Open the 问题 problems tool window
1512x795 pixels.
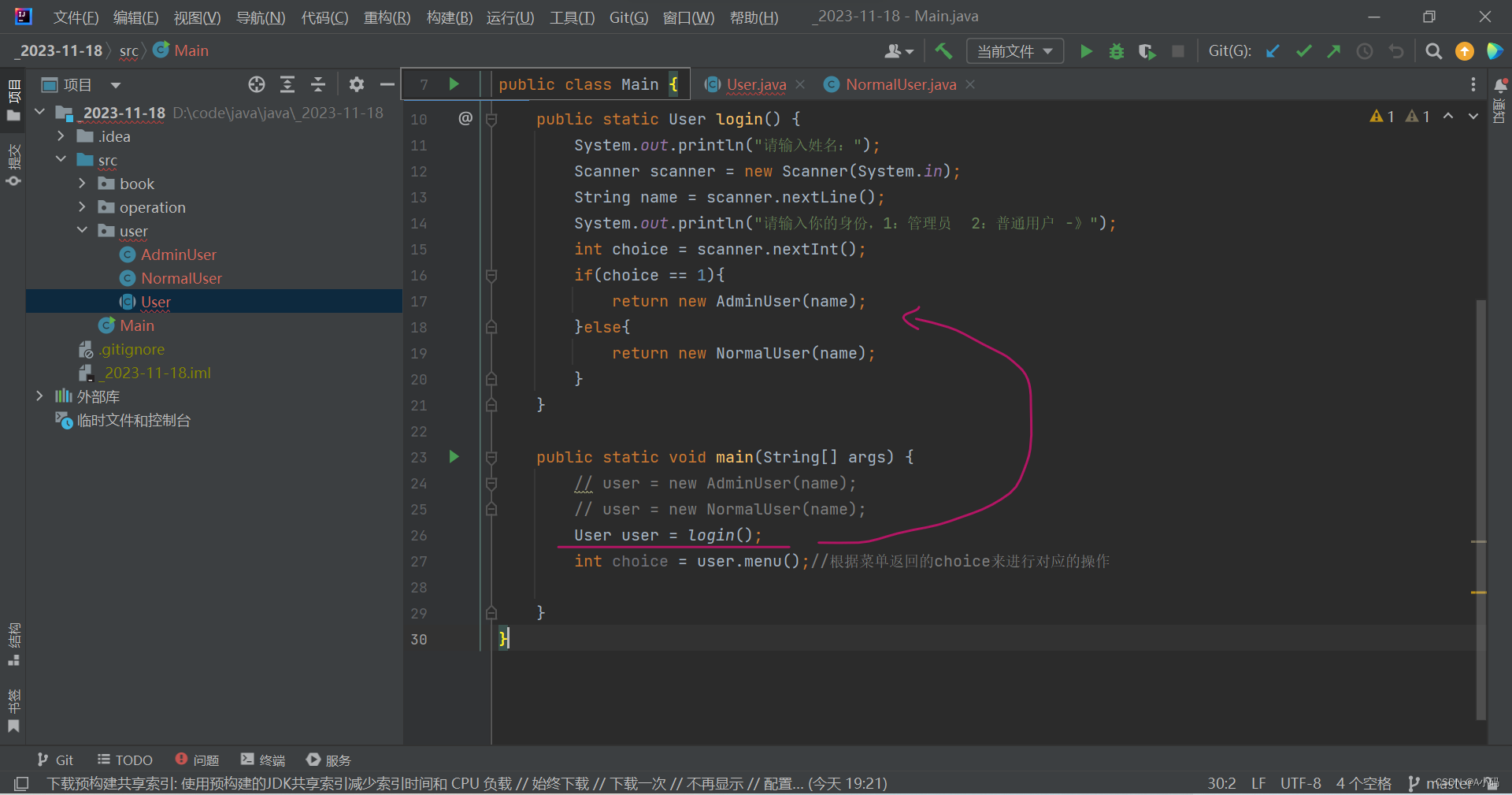click(x=197, y=760)
